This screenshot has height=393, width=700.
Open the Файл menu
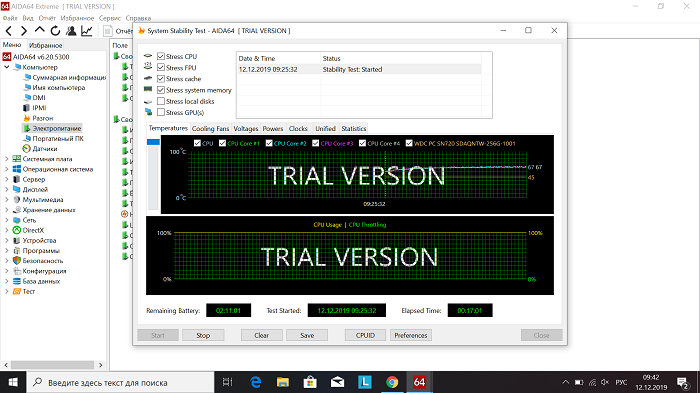pos(10,18)
